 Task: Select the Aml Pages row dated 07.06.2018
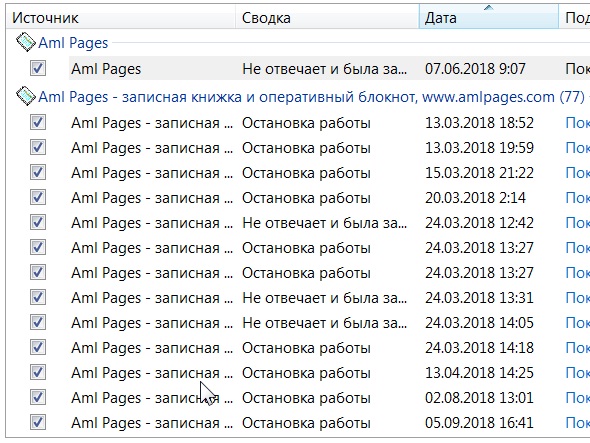329,68
